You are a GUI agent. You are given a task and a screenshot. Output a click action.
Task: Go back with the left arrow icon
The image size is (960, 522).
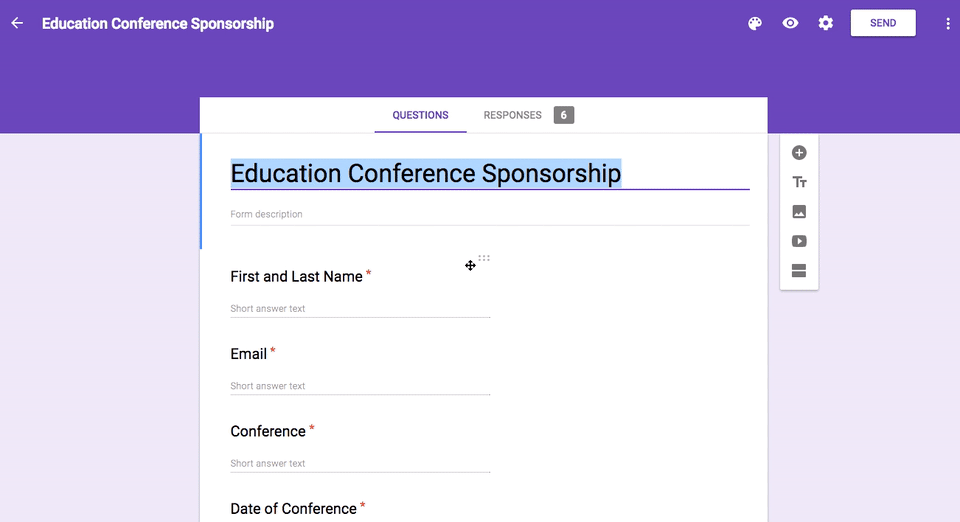(x=17, y=23)
